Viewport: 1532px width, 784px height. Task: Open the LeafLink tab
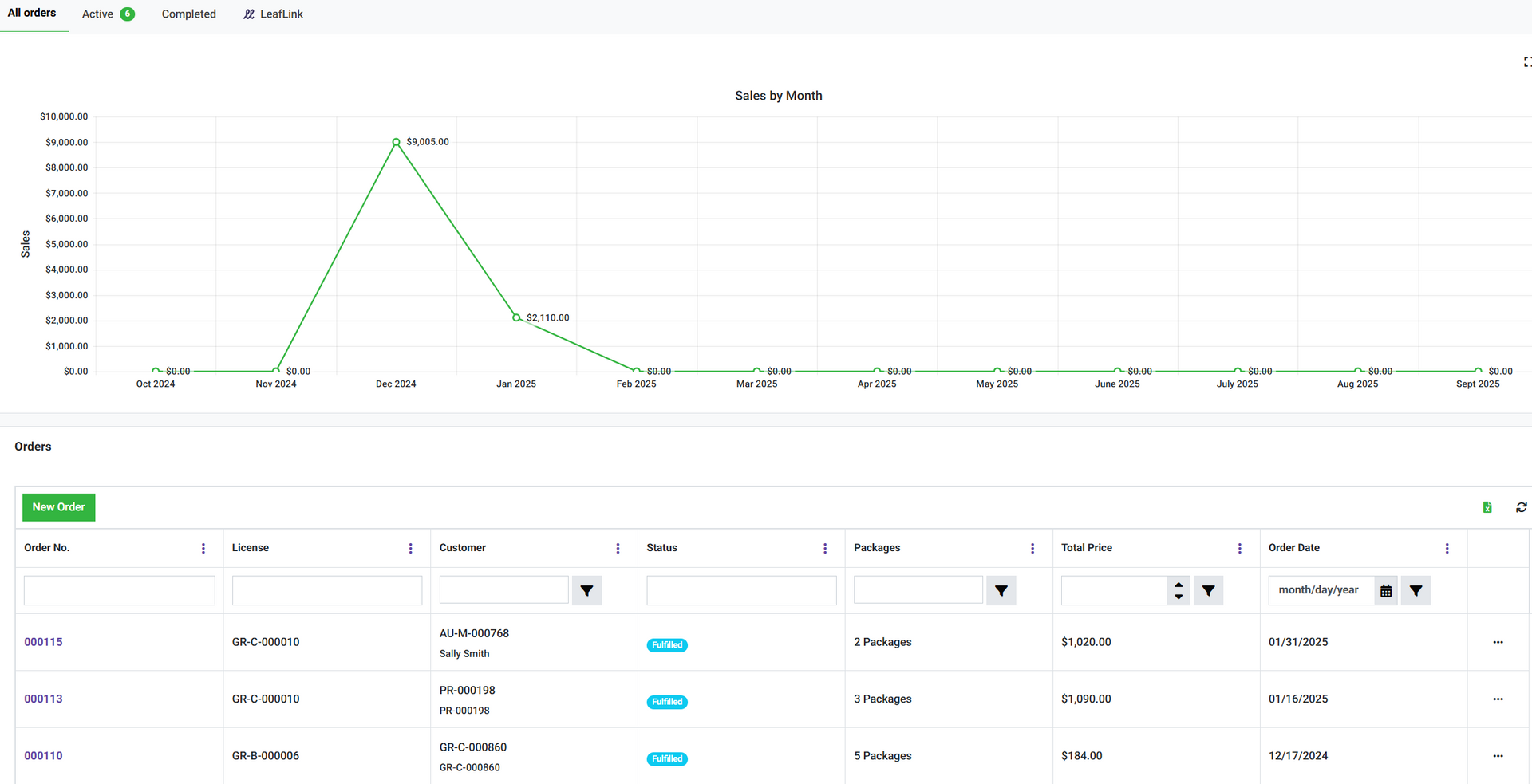pyautogui.click(x=273, y=14)
